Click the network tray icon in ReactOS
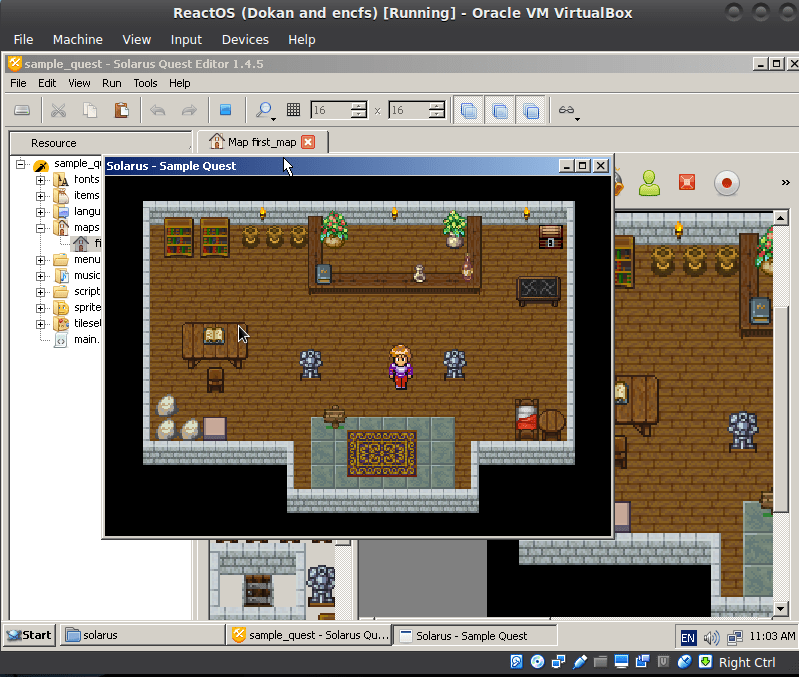The height and width of the screenshot is (677, 799). 735,637
